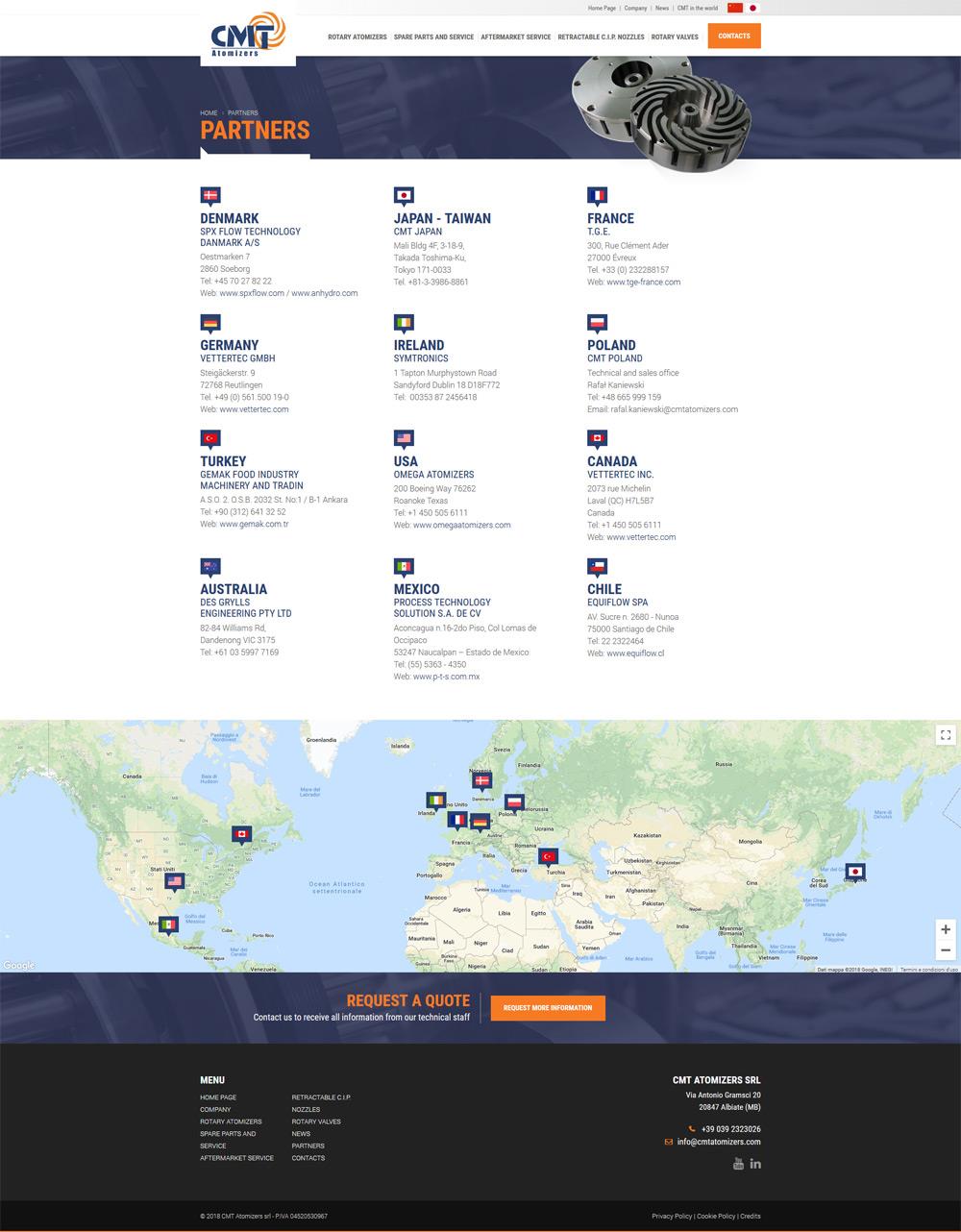Visit www.spxflow.com website link

[x=252, y=293]
